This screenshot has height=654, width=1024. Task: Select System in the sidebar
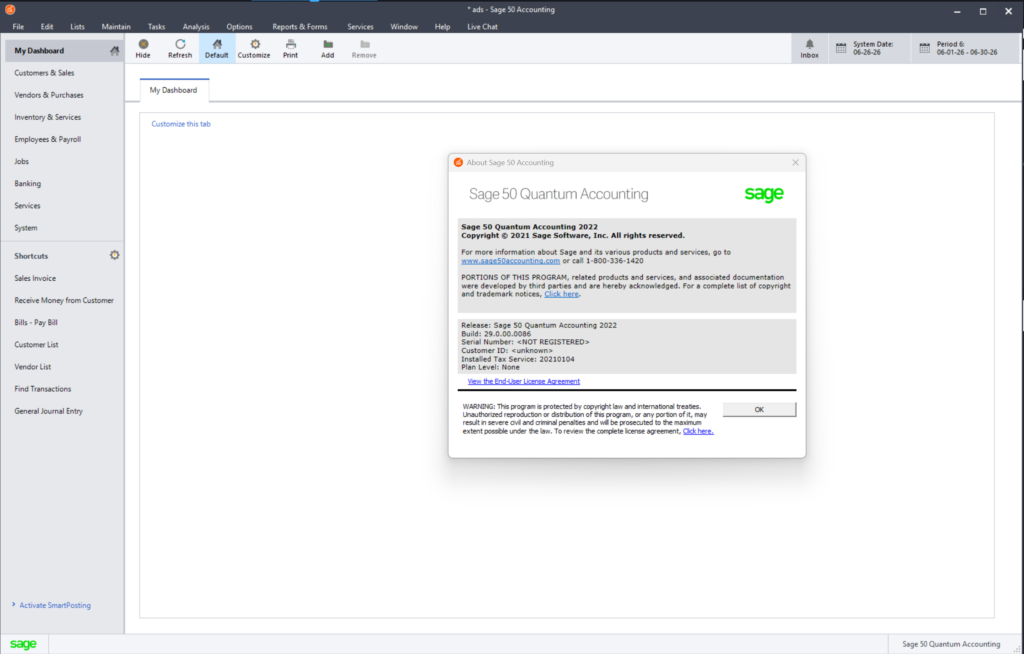tap(26, 228)
